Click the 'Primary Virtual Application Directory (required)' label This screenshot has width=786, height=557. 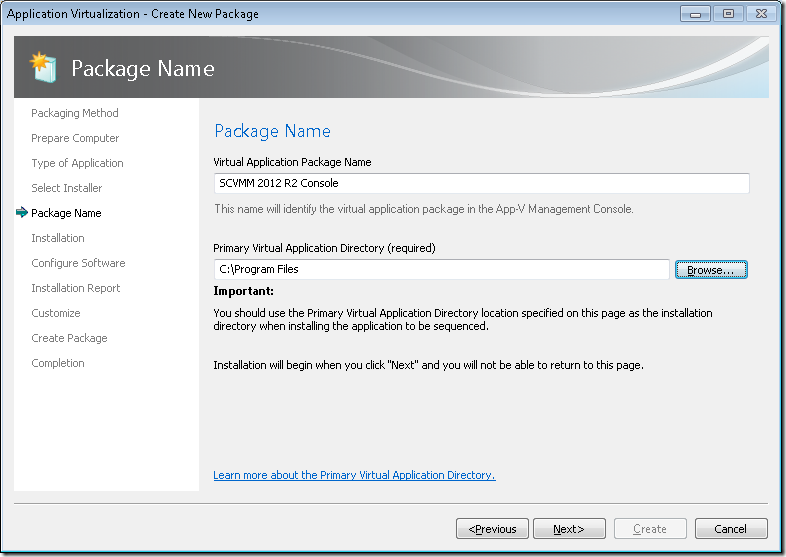(x=324, y=248)
